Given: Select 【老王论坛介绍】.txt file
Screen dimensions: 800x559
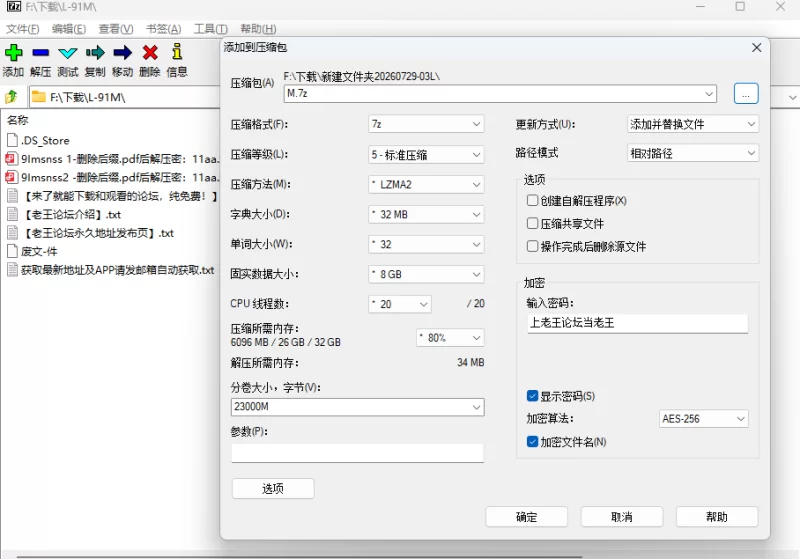Looking at the screenshot, I should tap(71, 215).
